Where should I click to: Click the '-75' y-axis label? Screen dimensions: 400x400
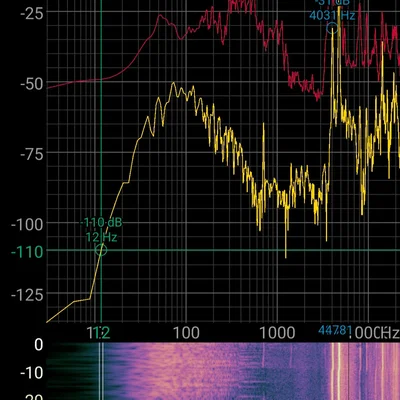(32, 155)
